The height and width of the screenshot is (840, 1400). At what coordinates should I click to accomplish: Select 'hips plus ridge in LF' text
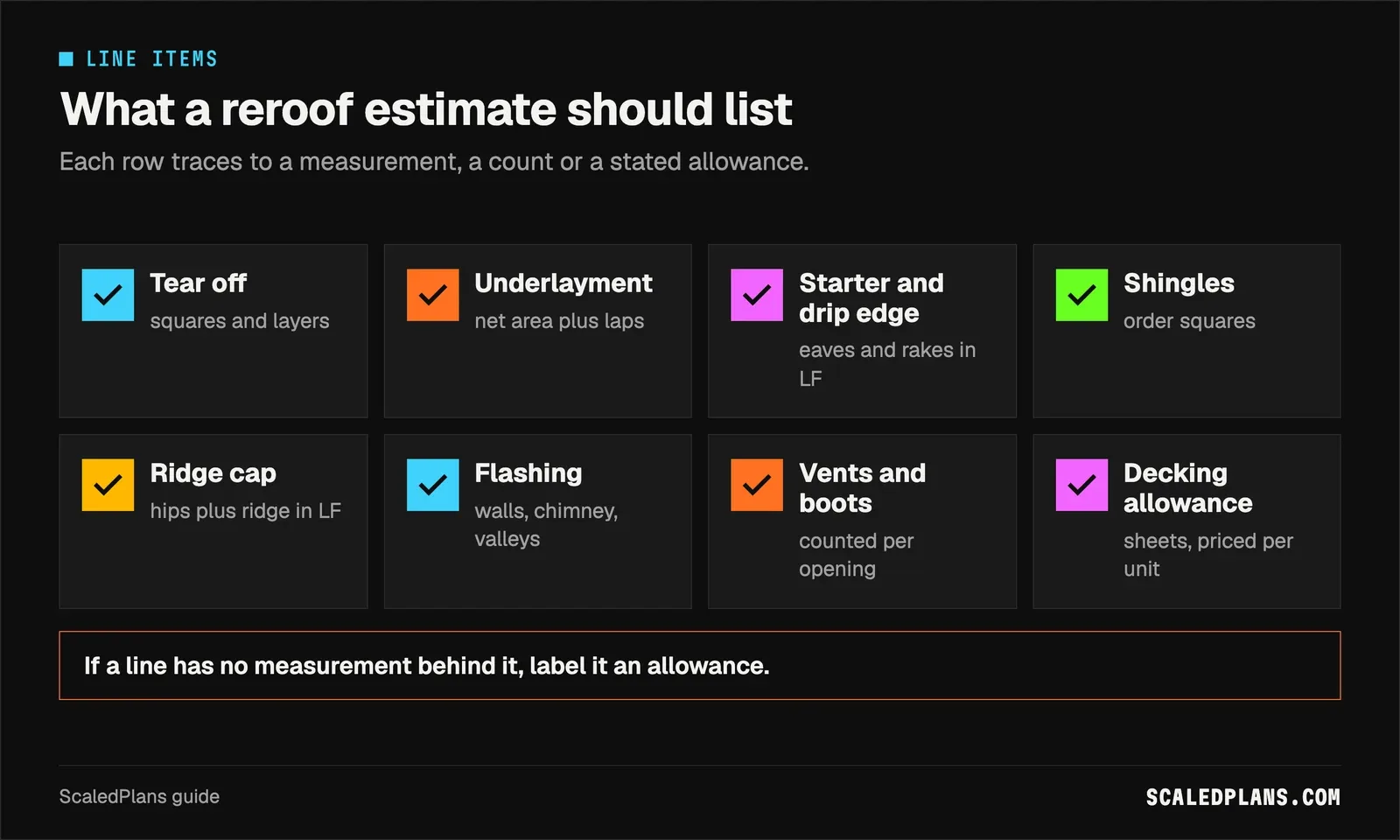[x=246, y=511]
